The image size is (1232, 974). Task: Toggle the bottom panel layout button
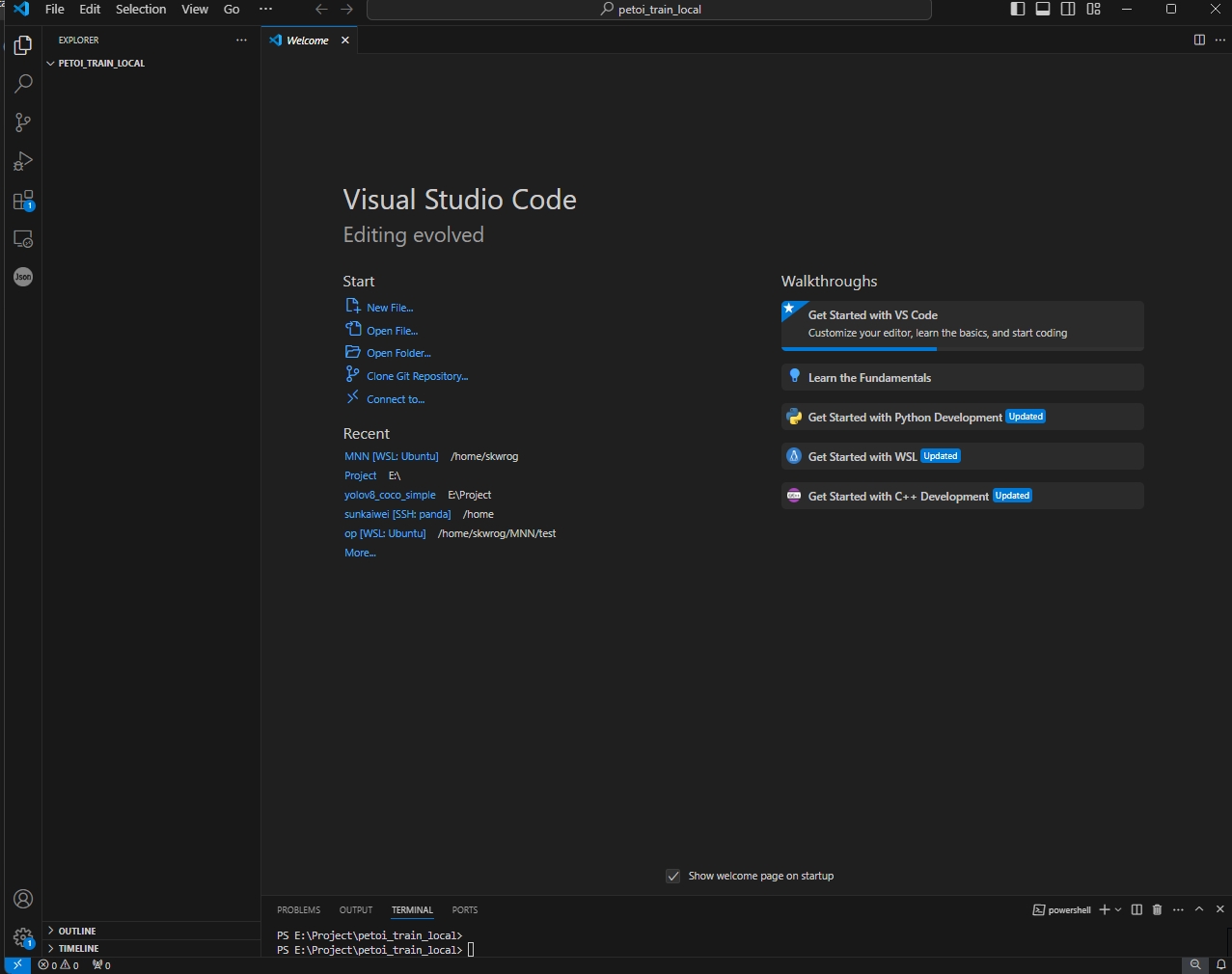1043,9
